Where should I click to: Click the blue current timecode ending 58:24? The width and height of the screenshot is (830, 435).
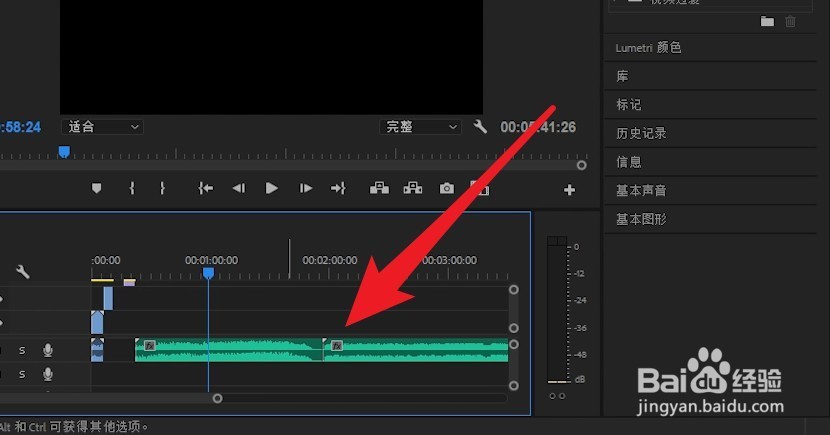click(x=21, y=127)
